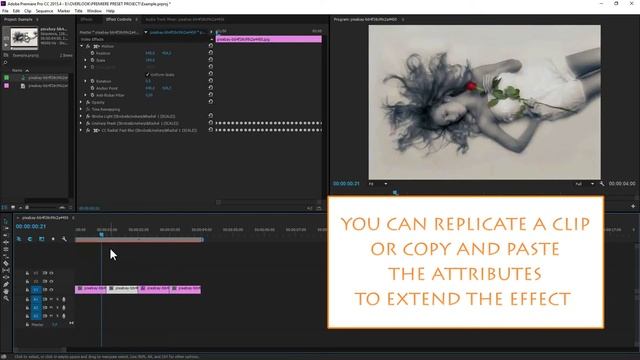Toggle the Motion effect fx switch

88,46
